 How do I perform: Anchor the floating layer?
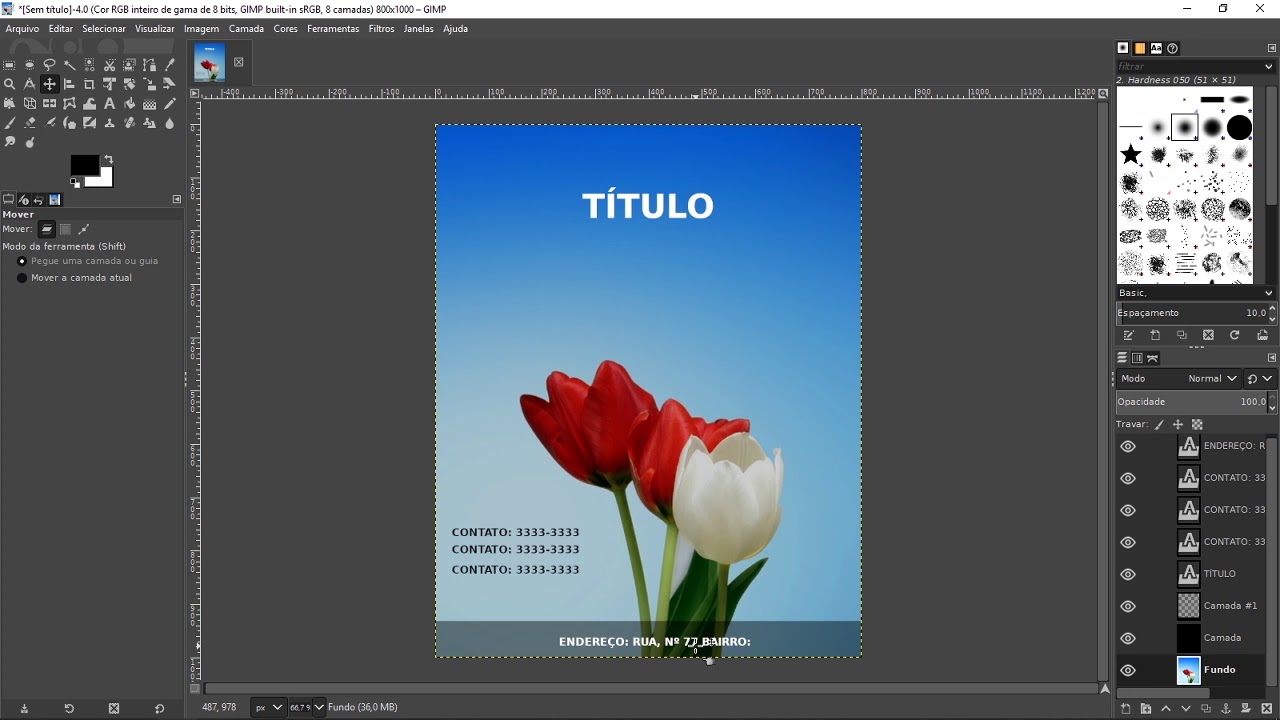pos(1226,709)
